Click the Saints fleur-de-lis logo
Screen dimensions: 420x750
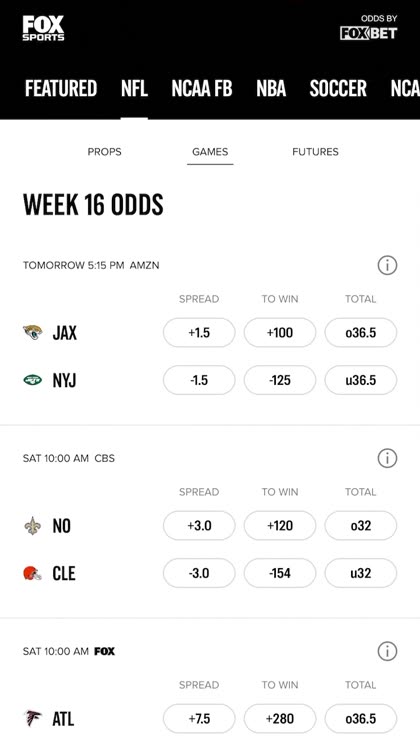pos(33,526)
